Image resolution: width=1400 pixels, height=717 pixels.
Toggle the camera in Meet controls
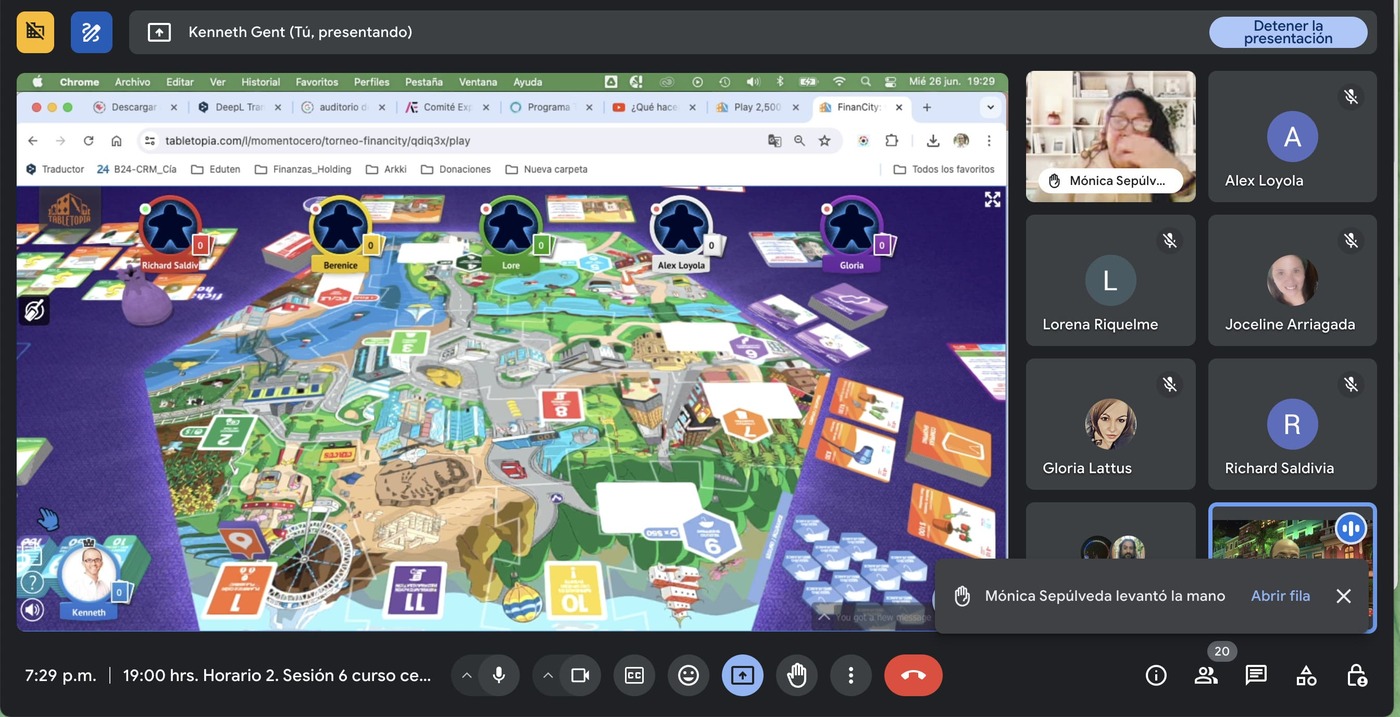point(580,675)
